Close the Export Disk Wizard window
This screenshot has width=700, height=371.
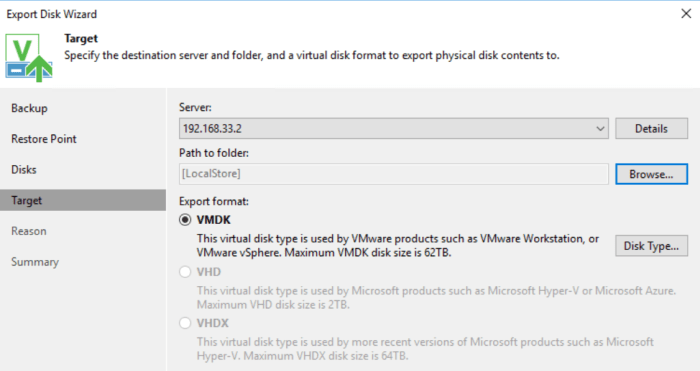pos(686,14)
